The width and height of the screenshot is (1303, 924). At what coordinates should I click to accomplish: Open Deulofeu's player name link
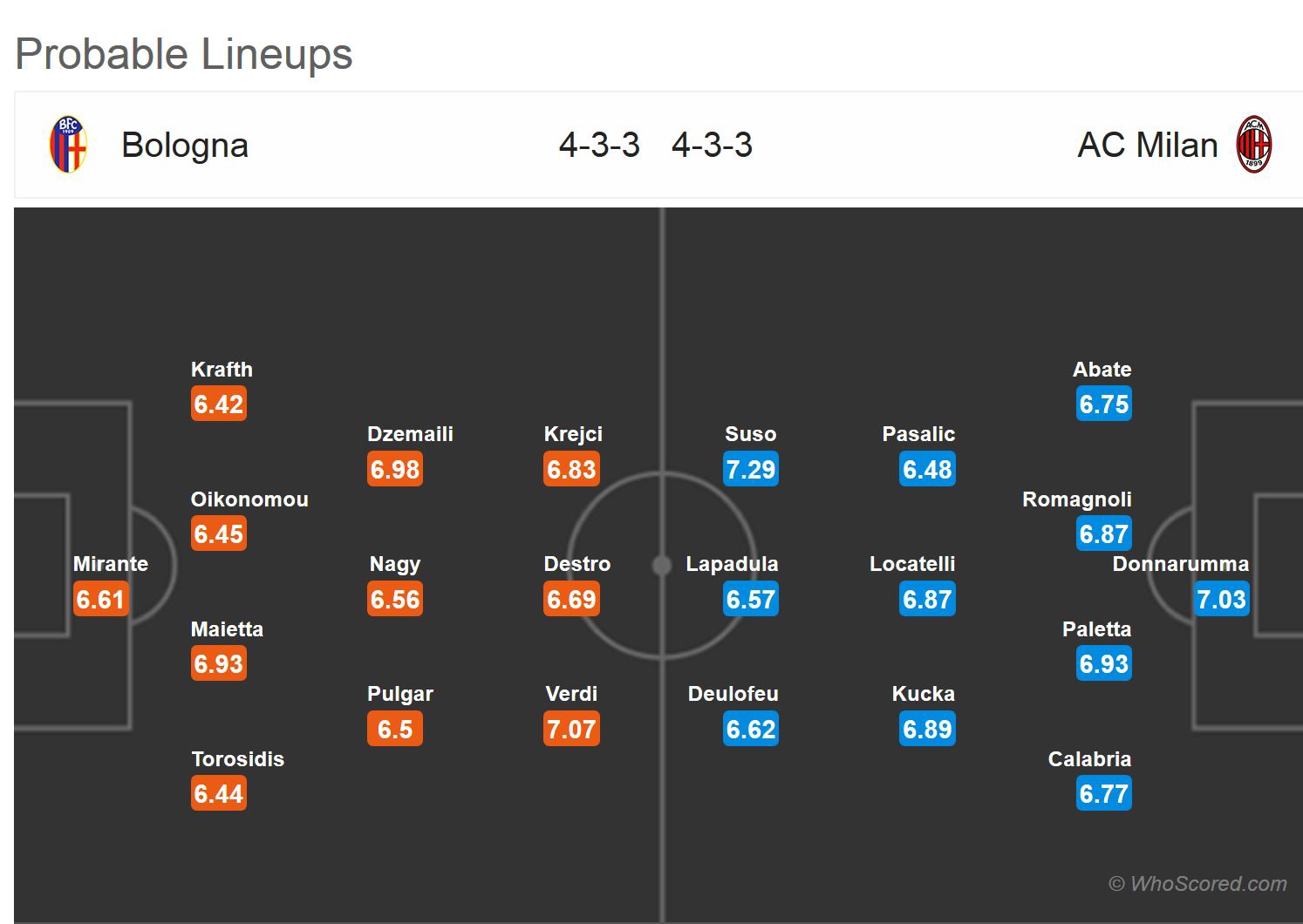[733, 694]
